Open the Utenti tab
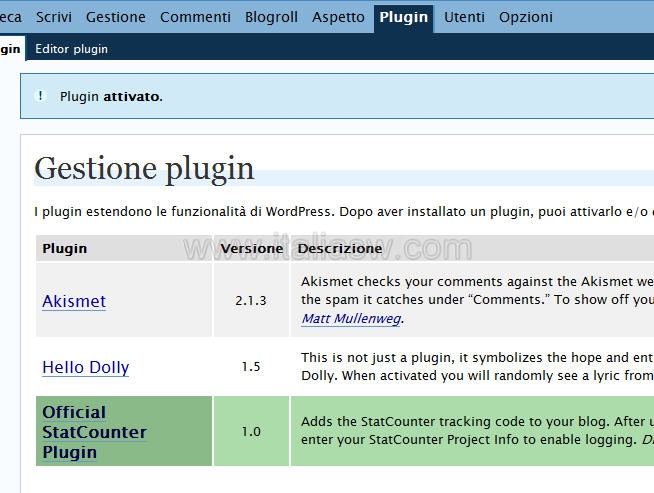Screen dimensions: 654x493 464,17
